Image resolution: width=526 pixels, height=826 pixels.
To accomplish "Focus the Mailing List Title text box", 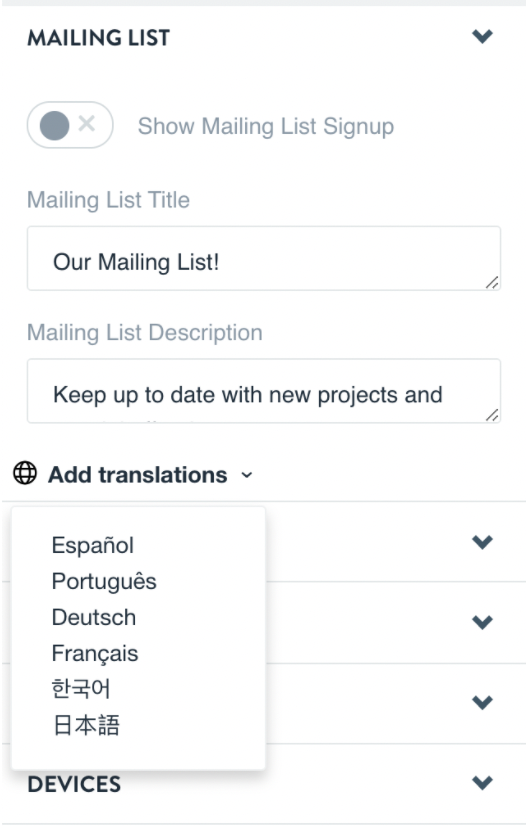I will coord(264,258).
